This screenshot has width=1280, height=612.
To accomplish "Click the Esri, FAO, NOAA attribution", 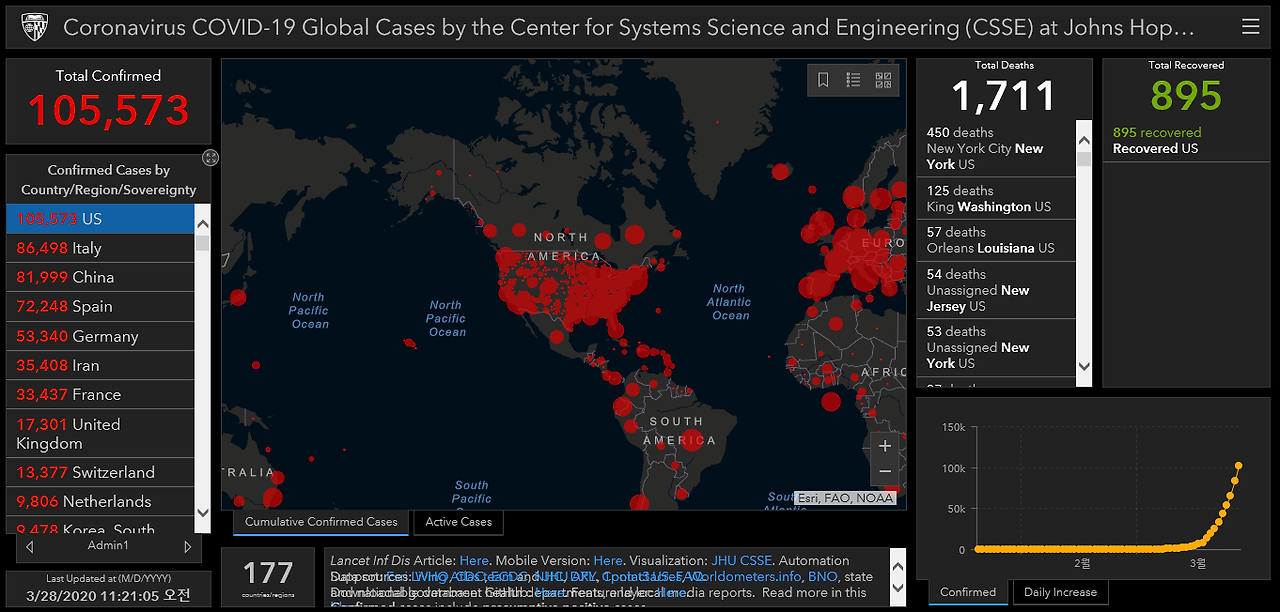I will (845, 497).
